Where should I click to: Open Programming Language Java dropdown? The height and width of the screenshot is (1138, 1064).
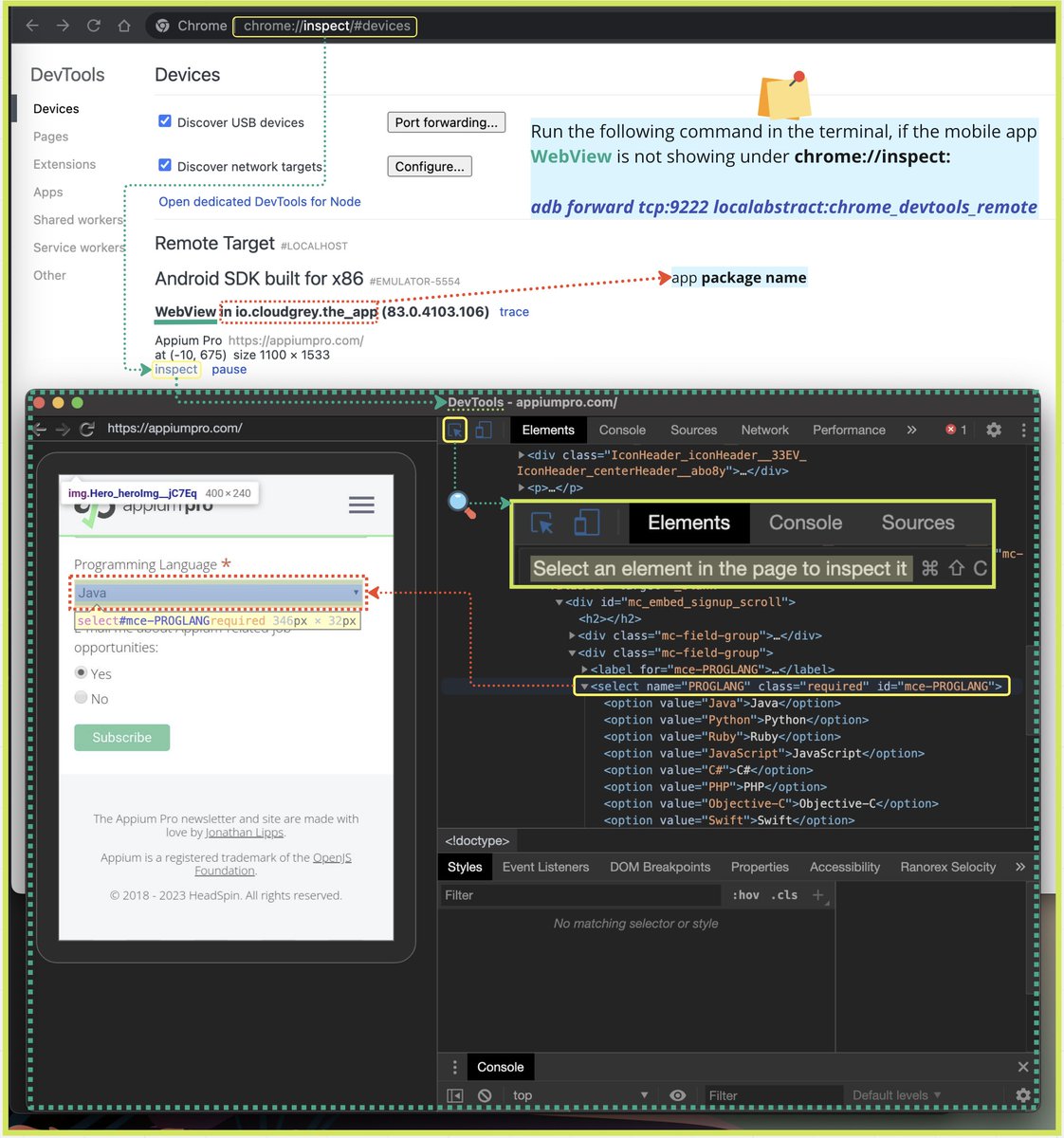tap(218, 593)
